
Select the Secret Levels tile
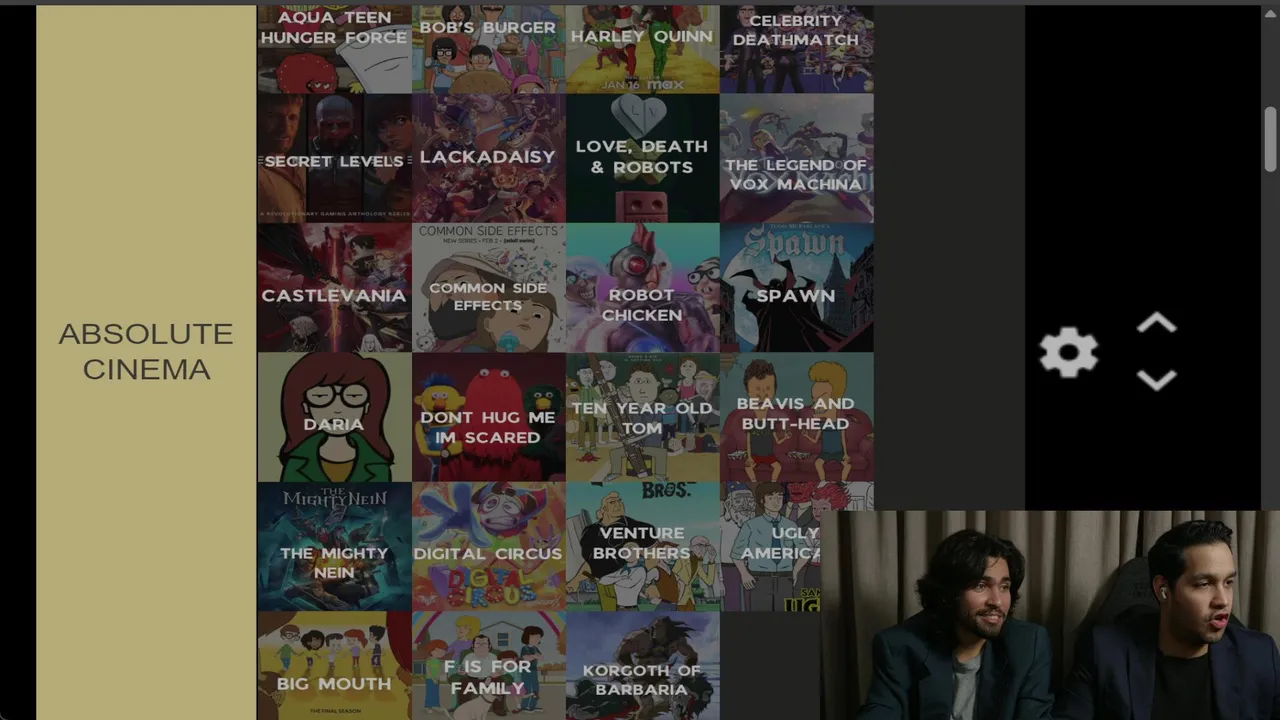pyautogui.click(x=334, y=158)
